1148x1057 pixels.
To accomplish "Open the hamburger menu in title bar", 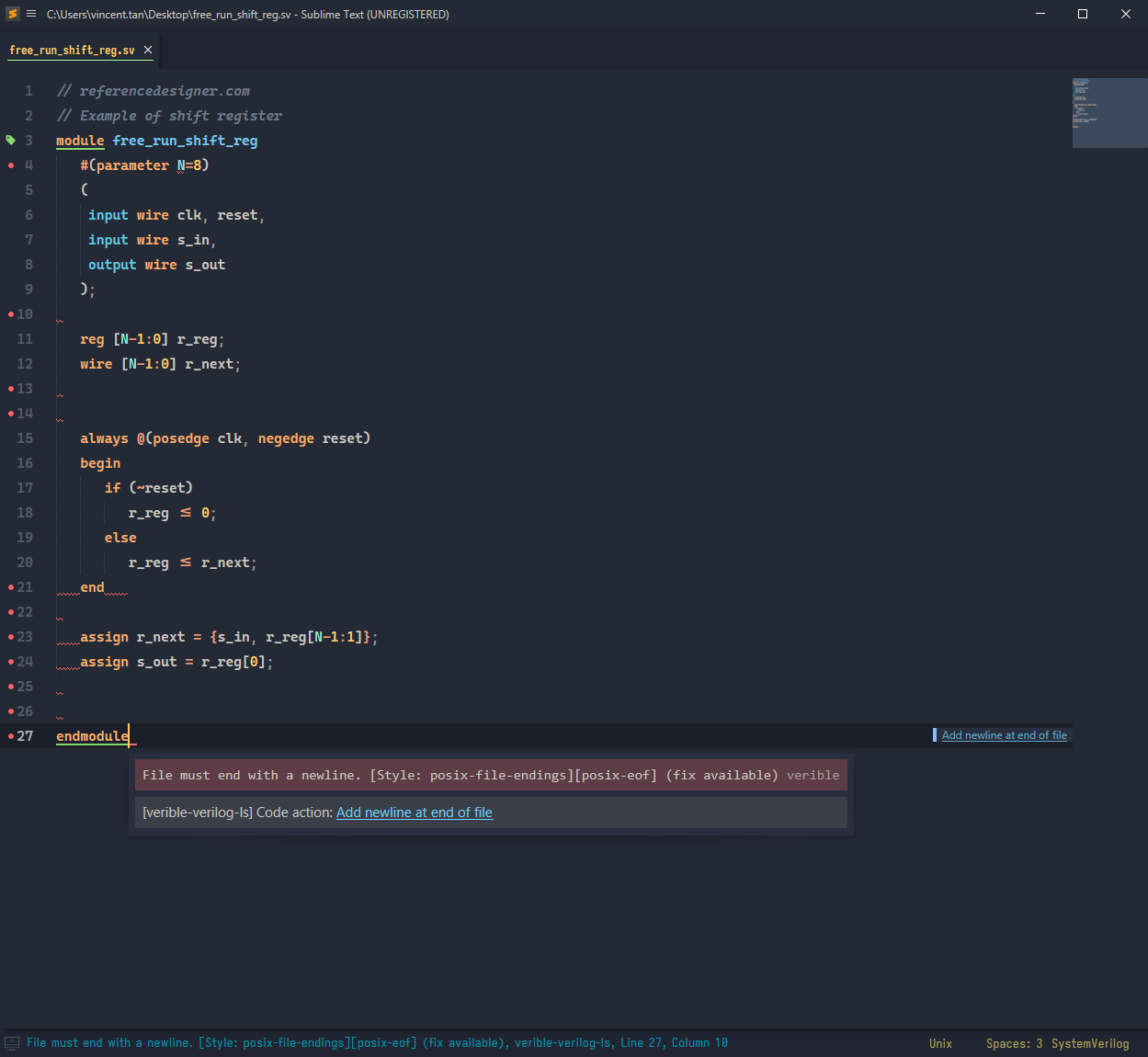I will [31, 14].
